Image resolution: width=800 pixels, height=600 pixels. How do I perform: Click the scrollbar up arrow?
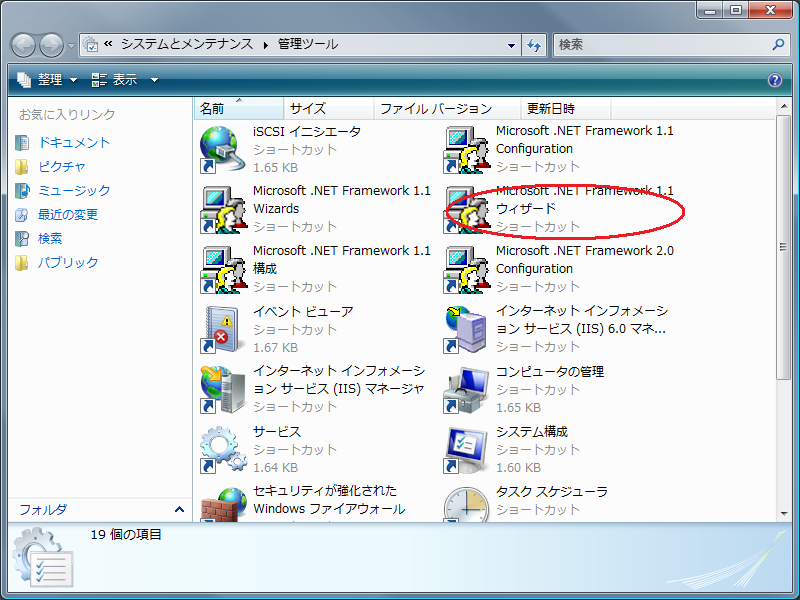(x=784, y=106)
